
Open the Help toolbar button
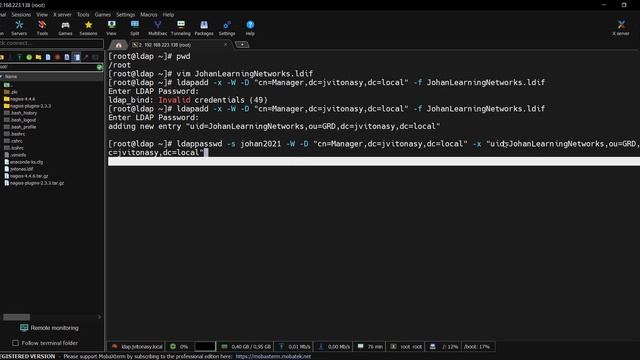(x=250, y=28)
